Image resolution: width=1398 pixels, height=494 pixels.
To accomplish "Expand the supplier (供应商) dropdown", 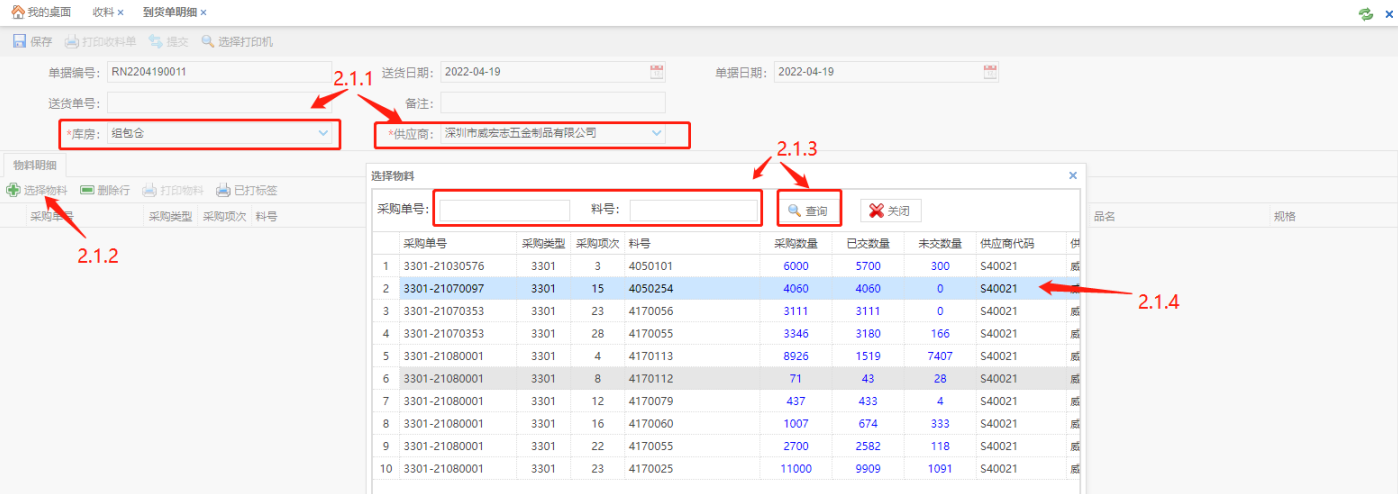I will pyautogui.click(x=656, y=133).
